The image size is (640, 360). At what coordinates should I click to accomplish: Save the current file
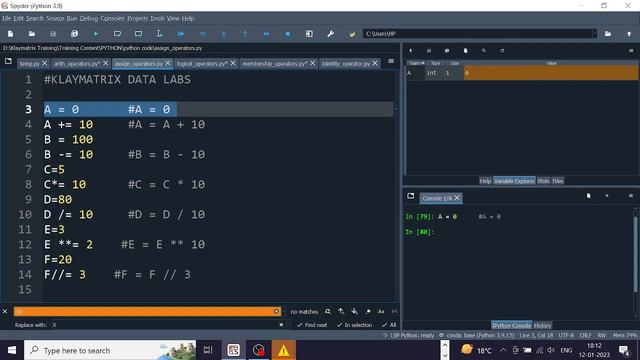(x=53, y=34)
